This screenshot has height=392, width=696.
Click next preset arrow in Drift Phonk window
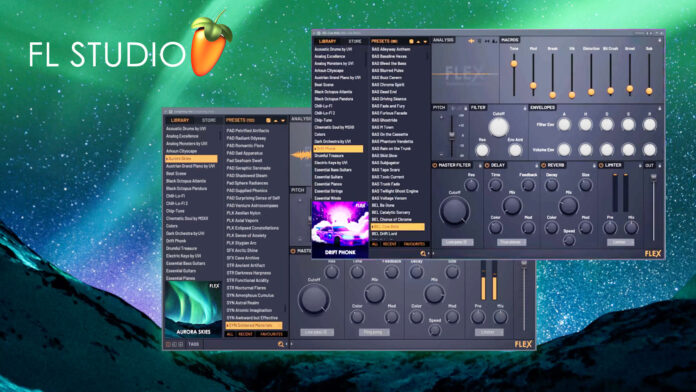tap(425, 42)
